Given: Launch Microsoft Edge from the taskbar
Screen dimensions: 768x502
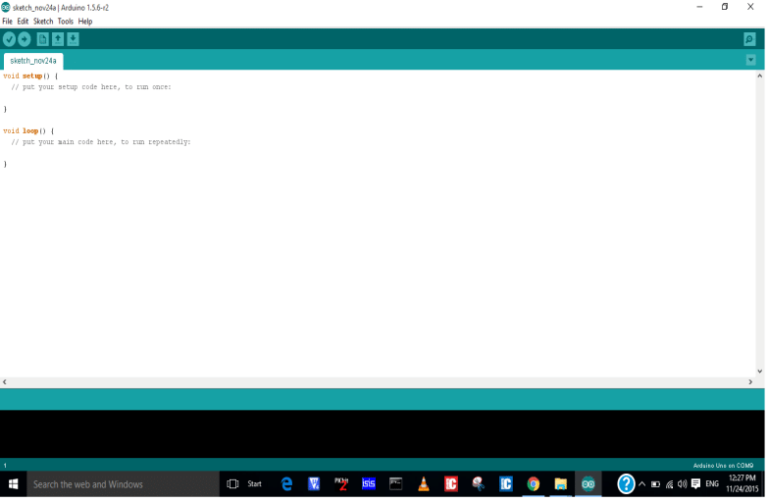Looking at the screenshot, I should [x=287, y=484].
